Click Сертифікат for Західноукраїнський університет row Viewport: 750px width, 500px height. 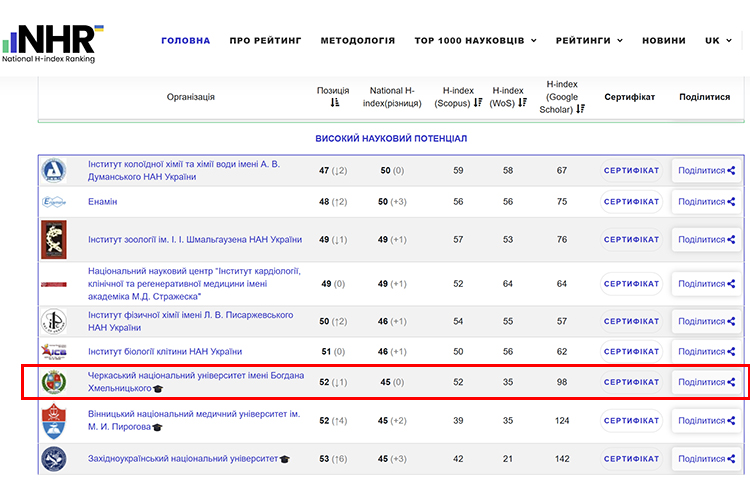(631, 459)
